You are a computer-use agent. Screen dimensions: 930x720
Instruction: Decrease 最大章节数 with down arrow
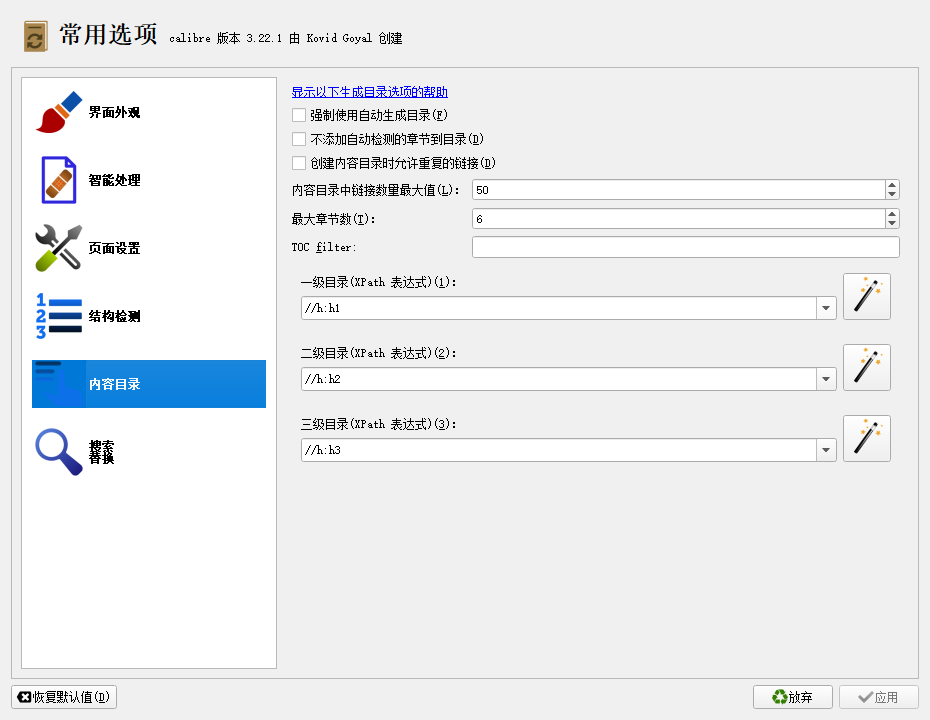tap(891, 223)
